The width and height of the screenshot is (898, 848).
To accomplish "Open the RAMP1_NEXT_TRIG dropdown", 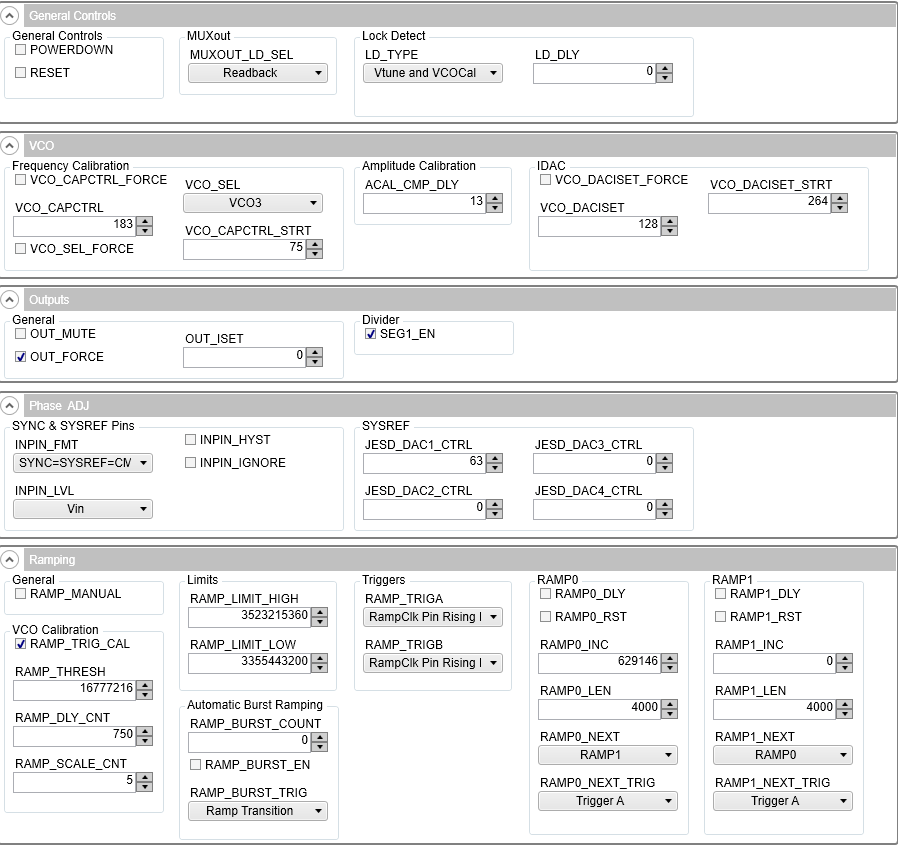I will (x=783, y=801).
